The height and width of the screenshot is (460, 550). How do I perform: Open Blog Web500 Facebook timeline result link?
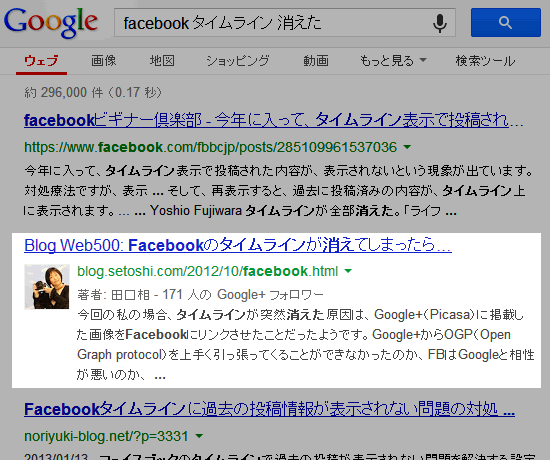coord(238,245)
